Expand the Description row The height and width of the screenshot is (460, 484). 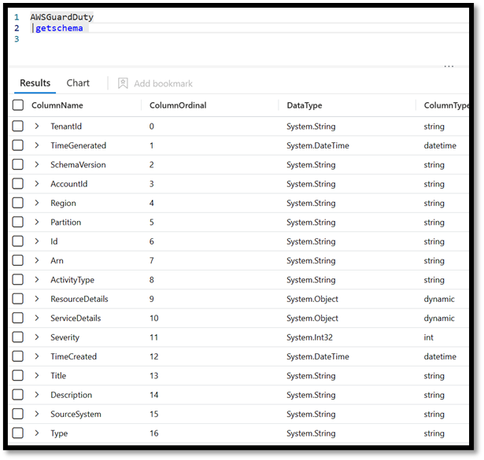click(37, 395)
